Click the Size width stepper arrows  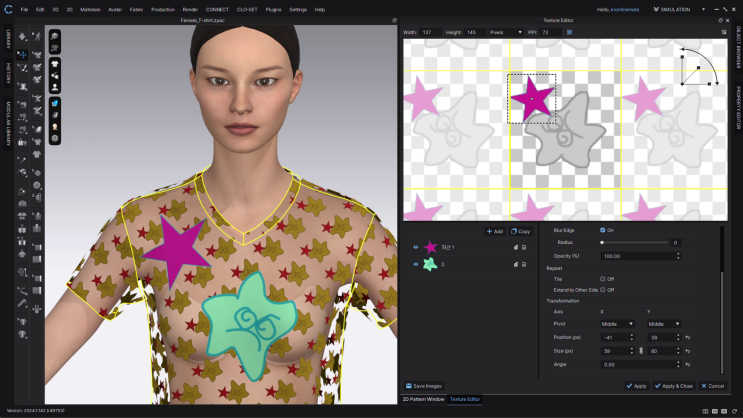631,351
